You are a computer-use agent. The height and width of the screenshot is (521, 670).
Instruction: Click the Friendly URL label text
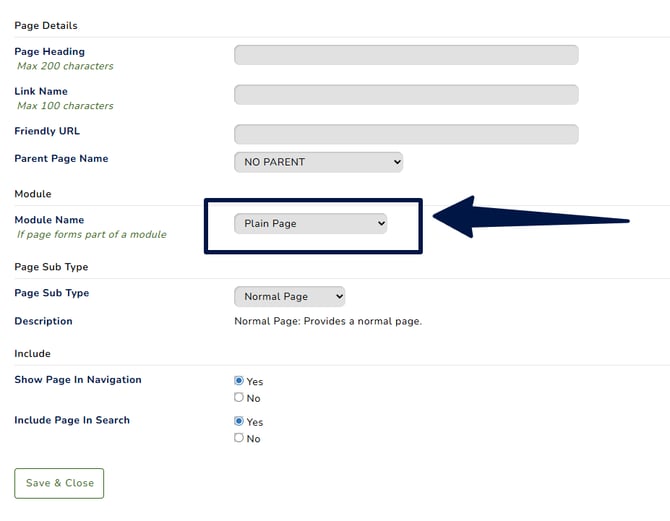click(47, 131)
